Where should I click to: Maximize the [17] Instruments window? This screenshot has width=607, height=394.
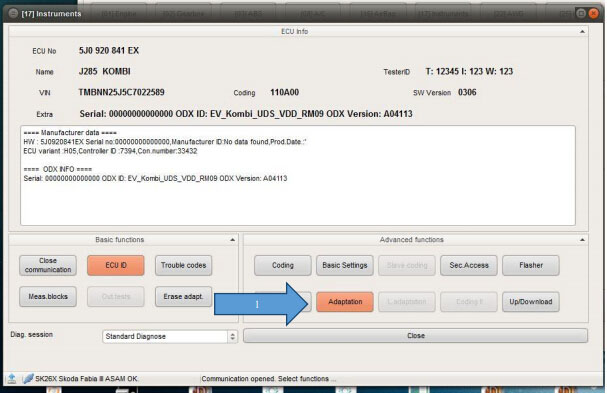(x=581, y=14)
